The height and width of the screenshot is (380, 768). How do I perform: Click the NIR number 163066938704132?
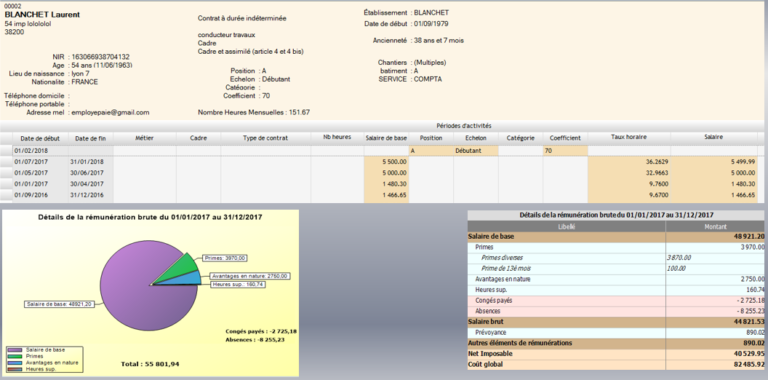click(x=100, y=57)
